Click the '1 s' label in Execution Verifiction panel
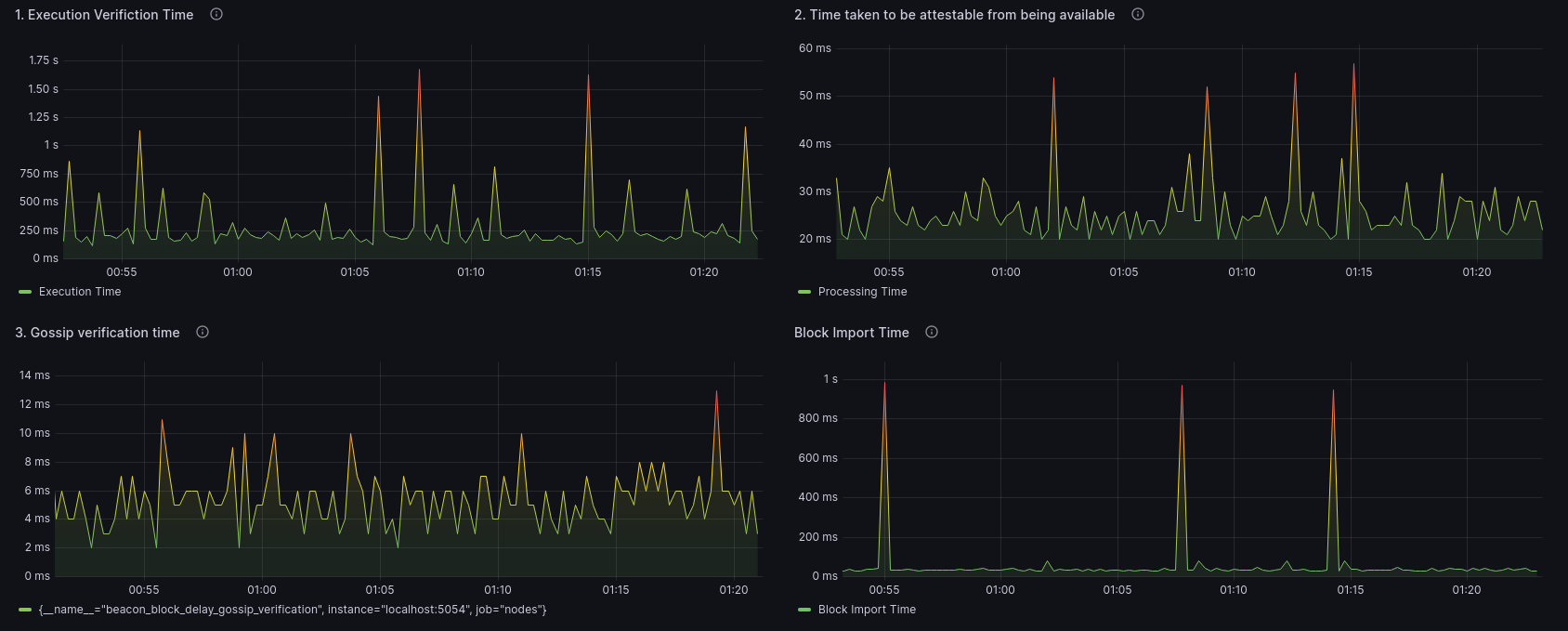Screen dimensions: 1568x631 coord(51,145)
